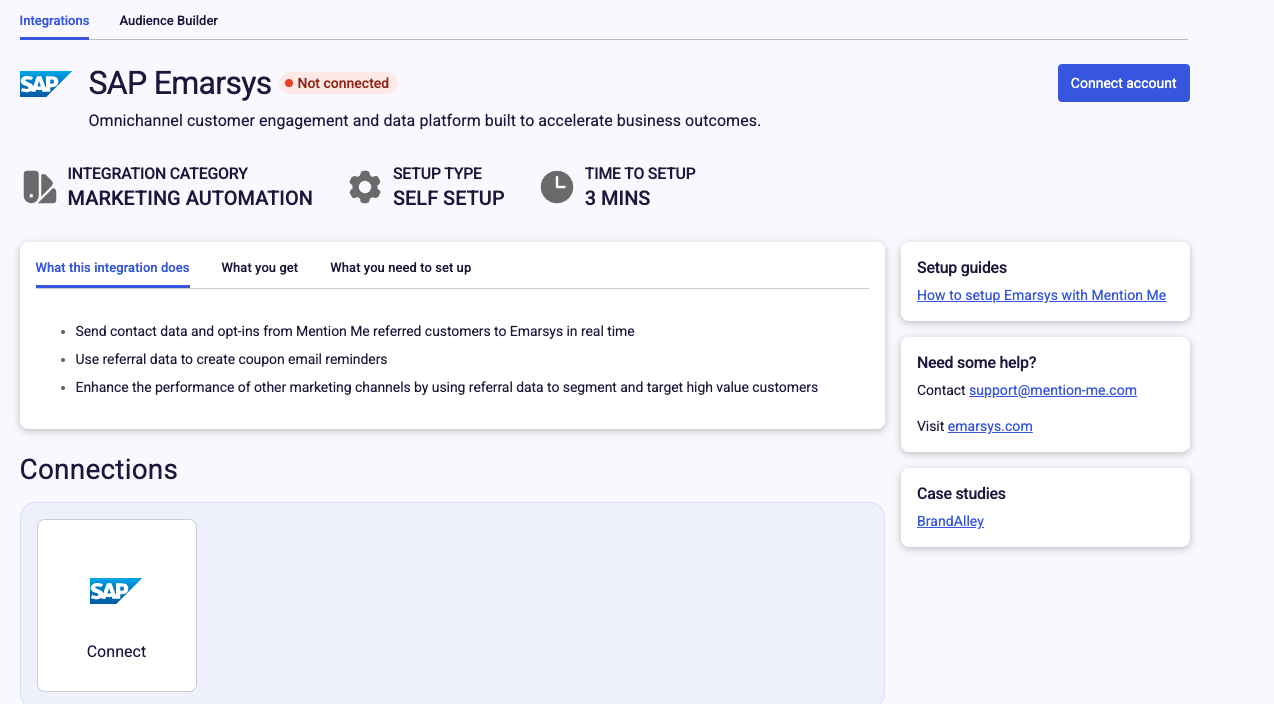Click the SAP Emarsys page title

(x=180, y=83)
